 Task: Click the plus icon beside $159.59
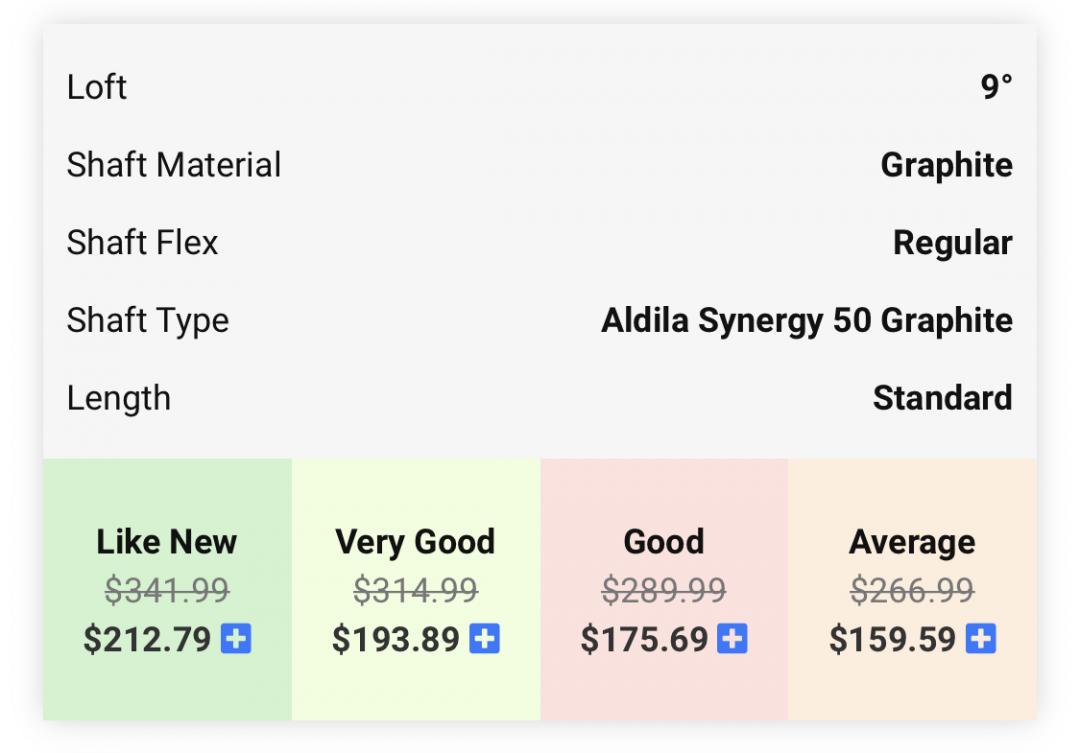[x=980, y=638]
